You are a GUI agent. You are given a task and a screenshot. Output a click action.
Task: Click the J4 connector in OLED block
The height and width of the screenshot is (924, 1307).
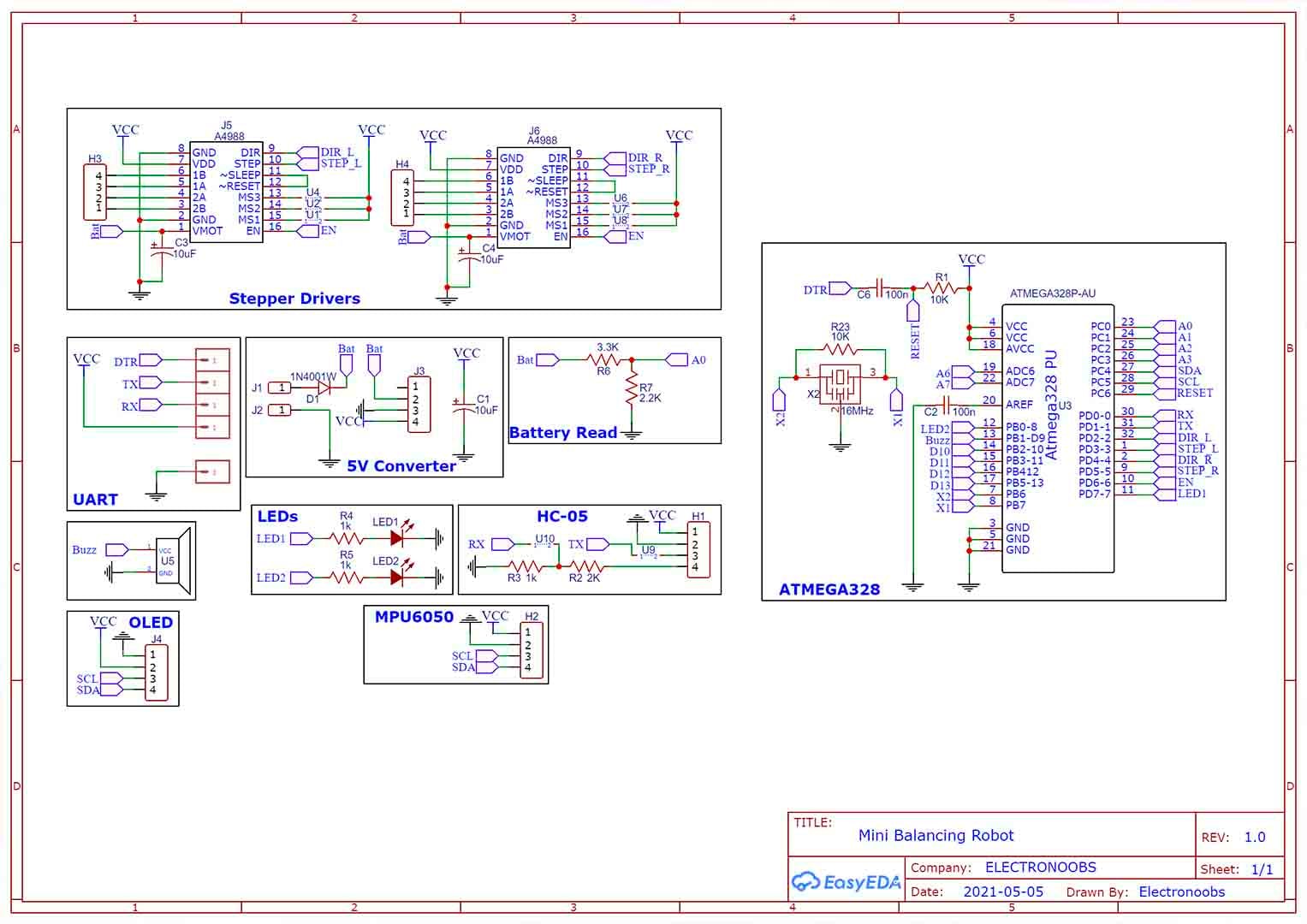(157, 673)
